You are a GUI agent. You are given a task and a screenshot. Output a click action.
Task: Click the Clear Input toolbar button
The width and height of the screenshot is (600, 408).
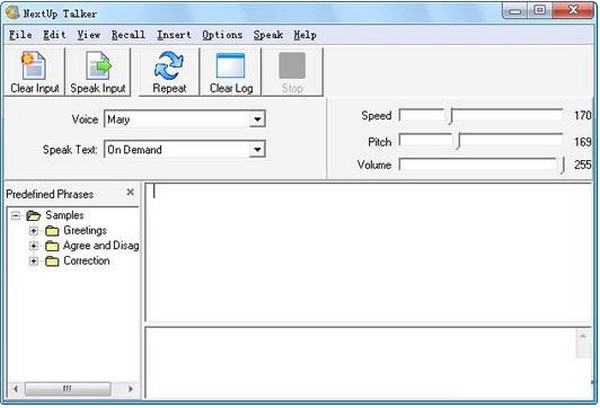pos(34,72)
